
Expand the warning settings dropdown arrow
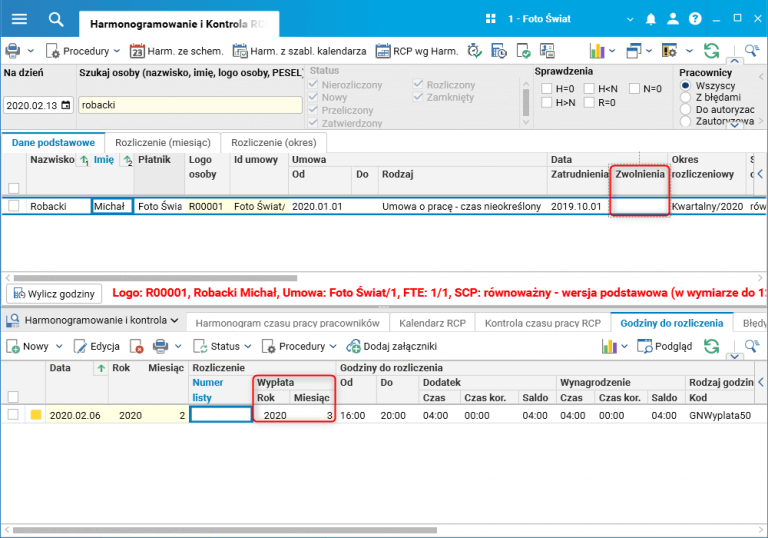click(x=689, y=51)
